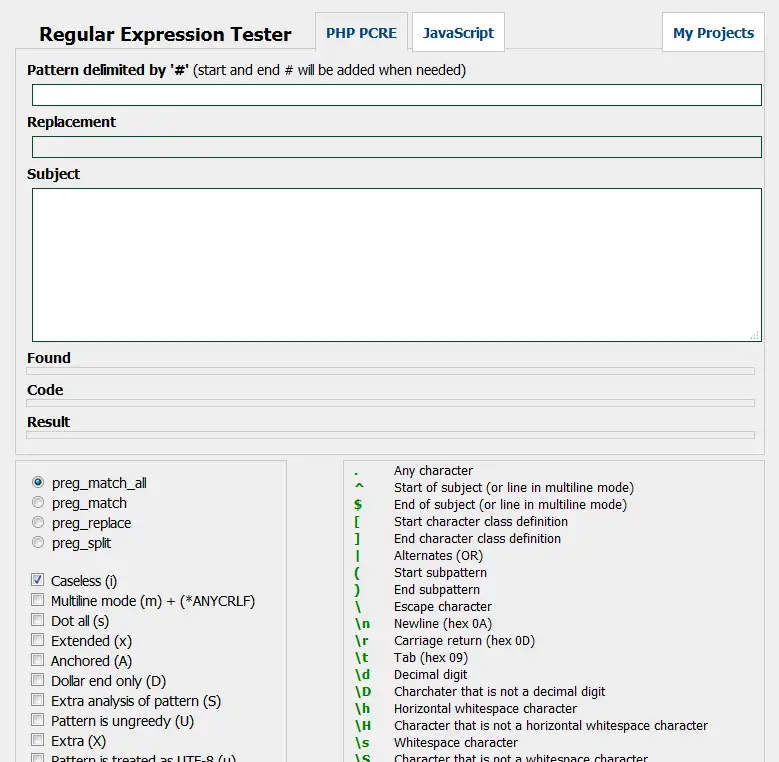Click the \d decimal digit reference entry
779x762 pixels.
pyautogui.click(x=362, y=674)
